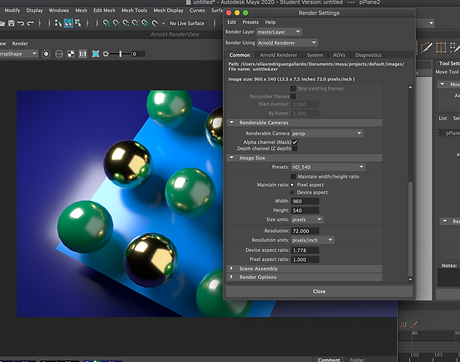Viewport: 460px width, 362px height.
Task: Select by component type mode icon
Action: pyautogui.click(x=78, y=23)
